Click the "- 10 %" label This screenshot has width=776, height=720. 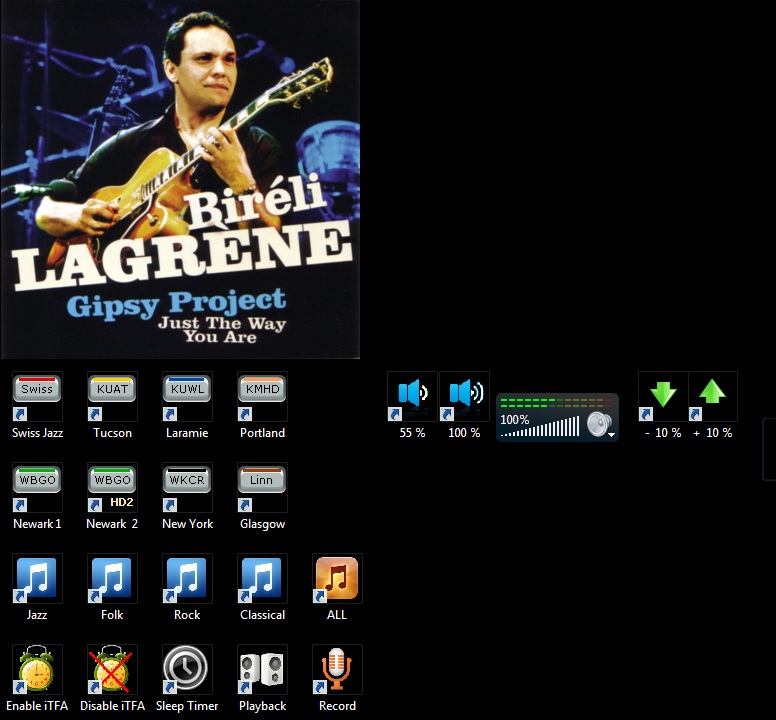[x=663, y=433]
